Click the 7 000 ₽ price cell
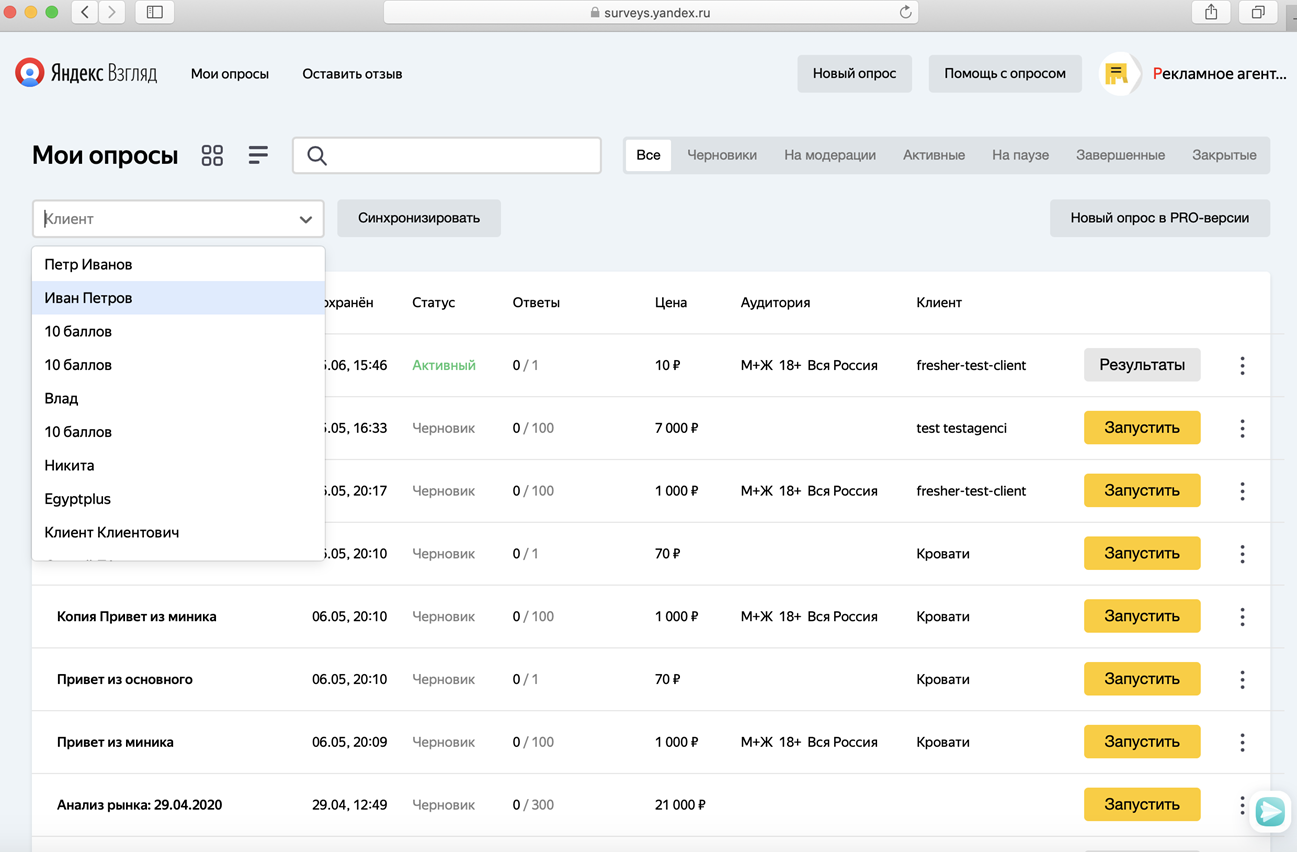Screen dimensions: 1297x852 click(677, 428)
